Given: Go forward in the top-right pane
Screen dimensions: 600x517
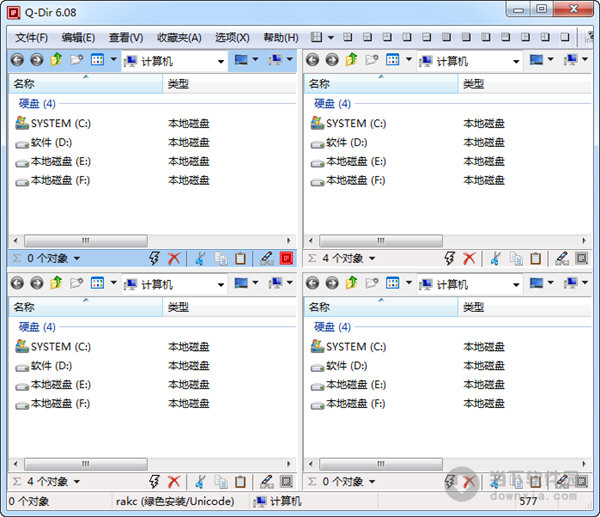Looking at the screenshot, I should tap(332, 60).
